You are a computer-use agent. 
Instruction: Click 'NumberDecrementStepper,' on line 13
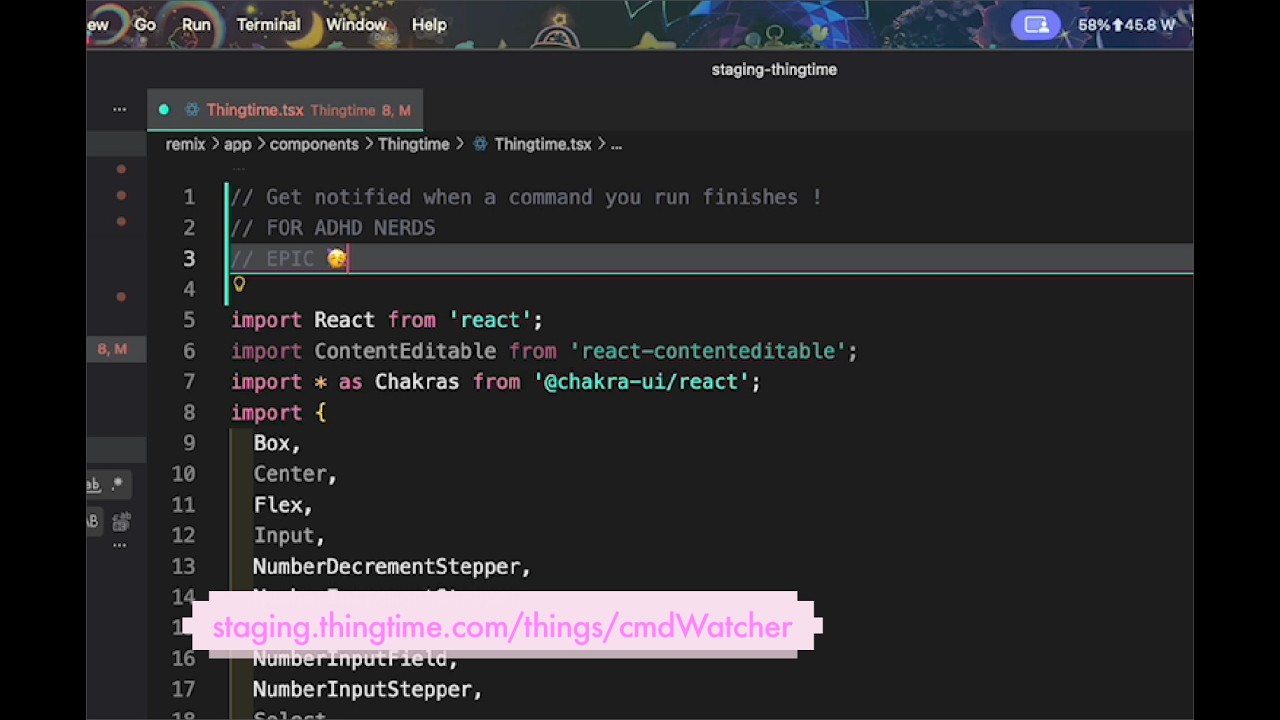(x=392, y=567)
